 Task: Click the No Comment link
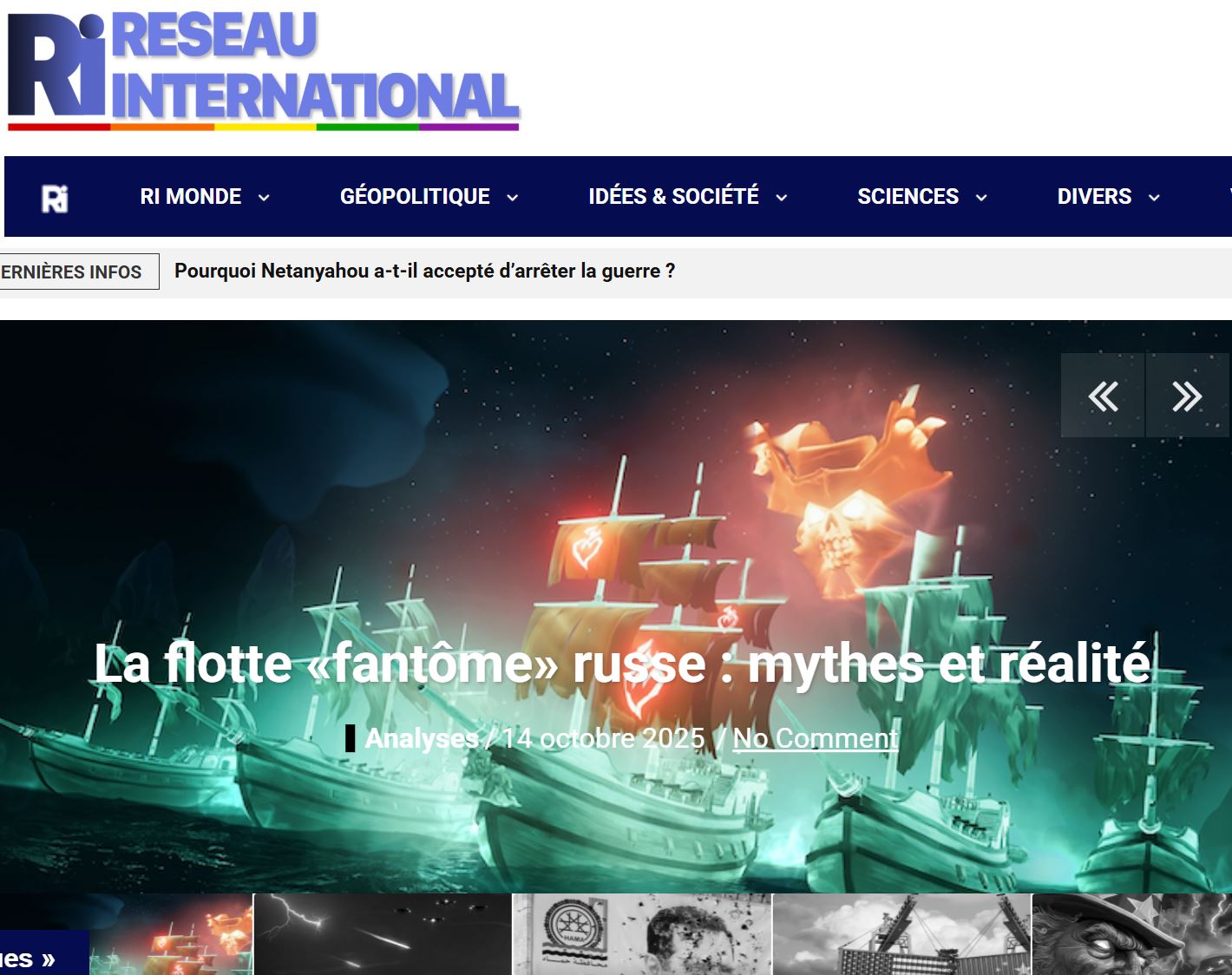(815, 738)
